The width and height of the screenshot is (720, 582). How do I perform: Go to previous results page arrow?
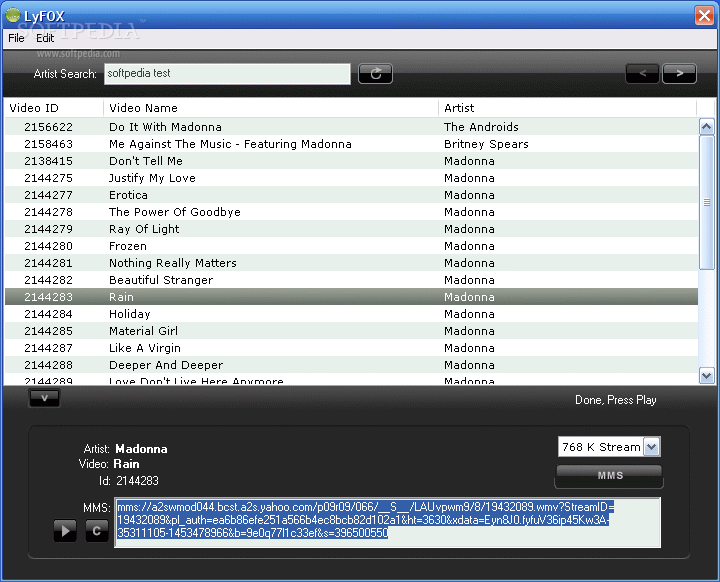pos(642,73)
